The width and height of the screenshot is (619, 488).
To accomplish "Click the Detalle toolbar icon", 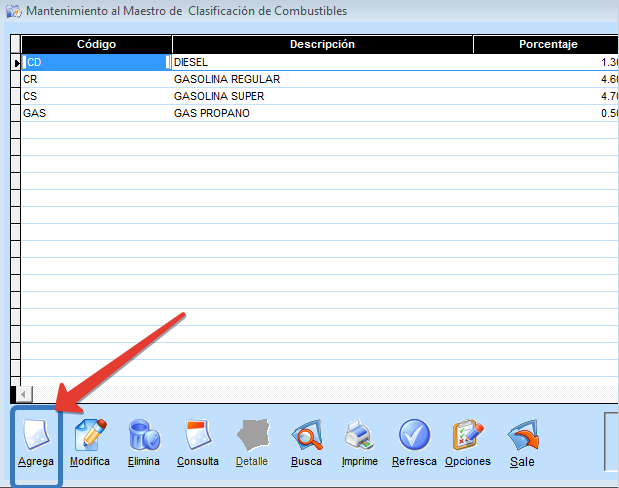I will click(x=252, y=436).
